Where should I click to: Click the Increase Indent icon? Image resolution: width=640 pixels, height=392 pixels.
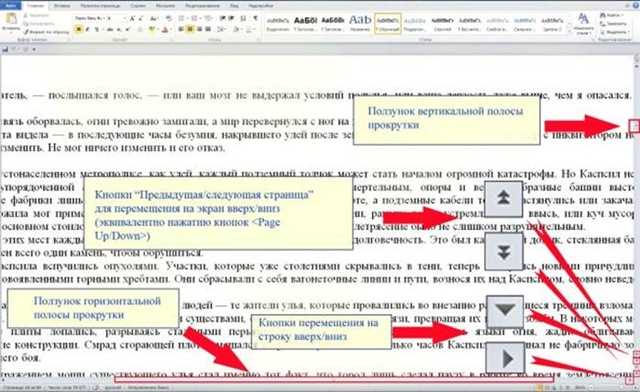pyautogui.click(x=231, y=19)
